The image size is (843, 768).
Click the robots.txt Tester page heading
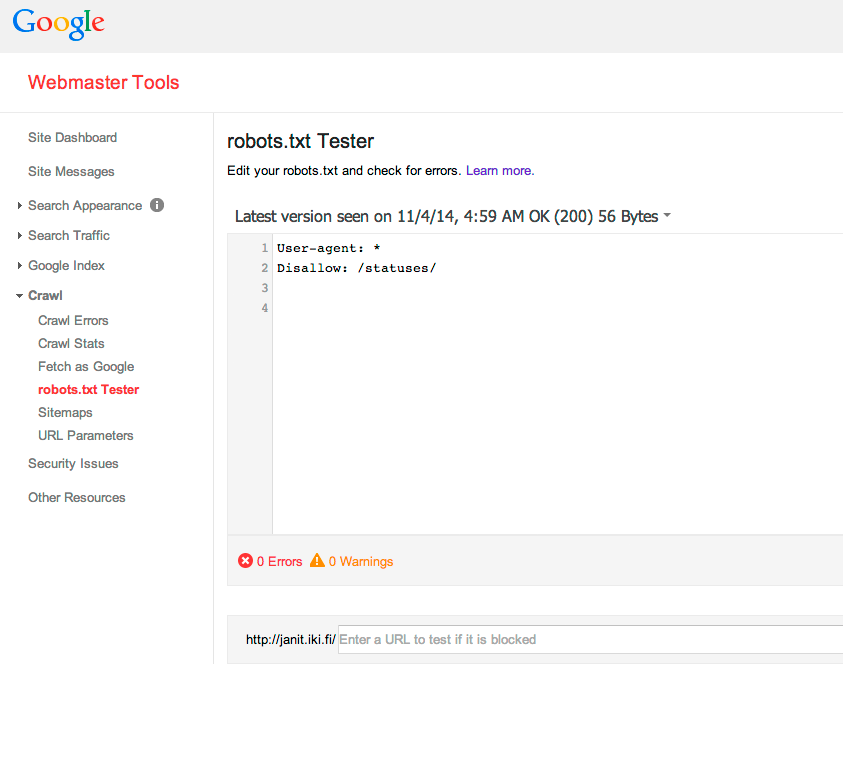click(x=301, y=141)
